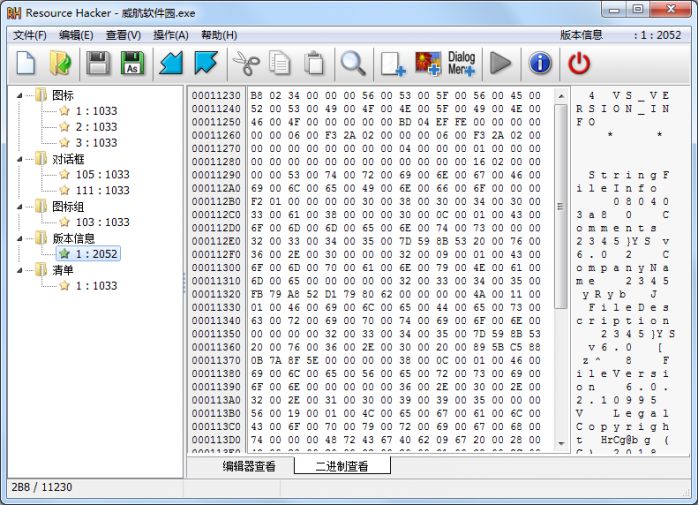Click the hex view vertical scrollbar thumb
The height and width of the screenshot is (505, 698).
click(x=561, y=207)
